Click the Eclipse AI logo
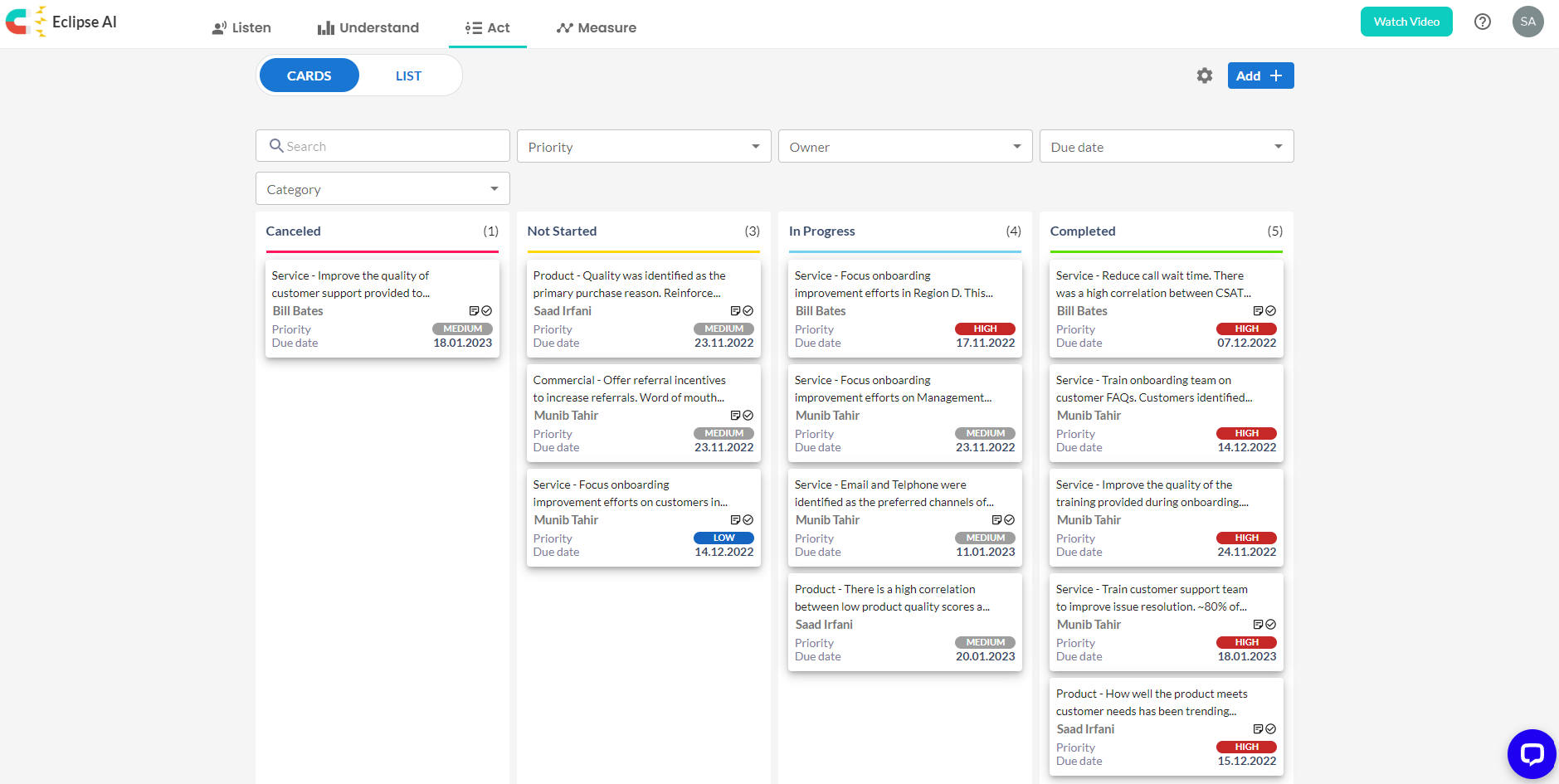Image resolution: width=1559 pixels, height=784 pixels. pyautogui.click(x=62, y=22)
